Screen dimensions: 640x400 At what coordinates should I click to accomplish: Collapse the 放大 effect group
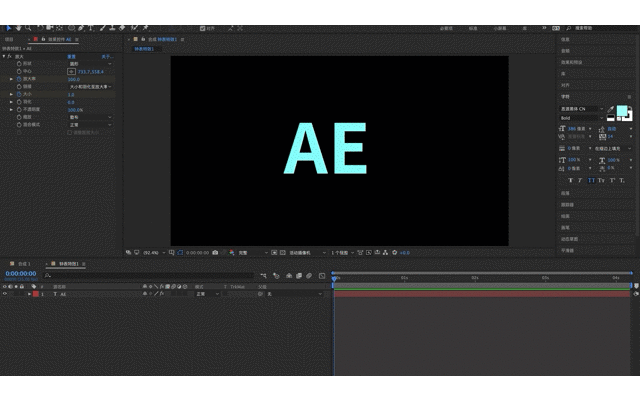pyautogui.click(x=4, y=56)
